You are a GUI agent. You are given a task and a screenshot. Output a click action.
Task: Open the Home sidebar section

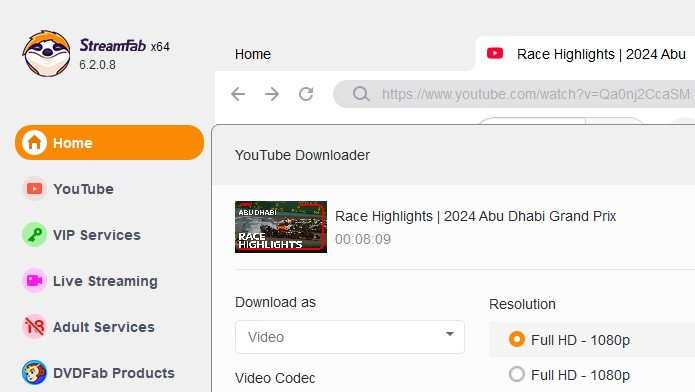(x=109, y=142)
